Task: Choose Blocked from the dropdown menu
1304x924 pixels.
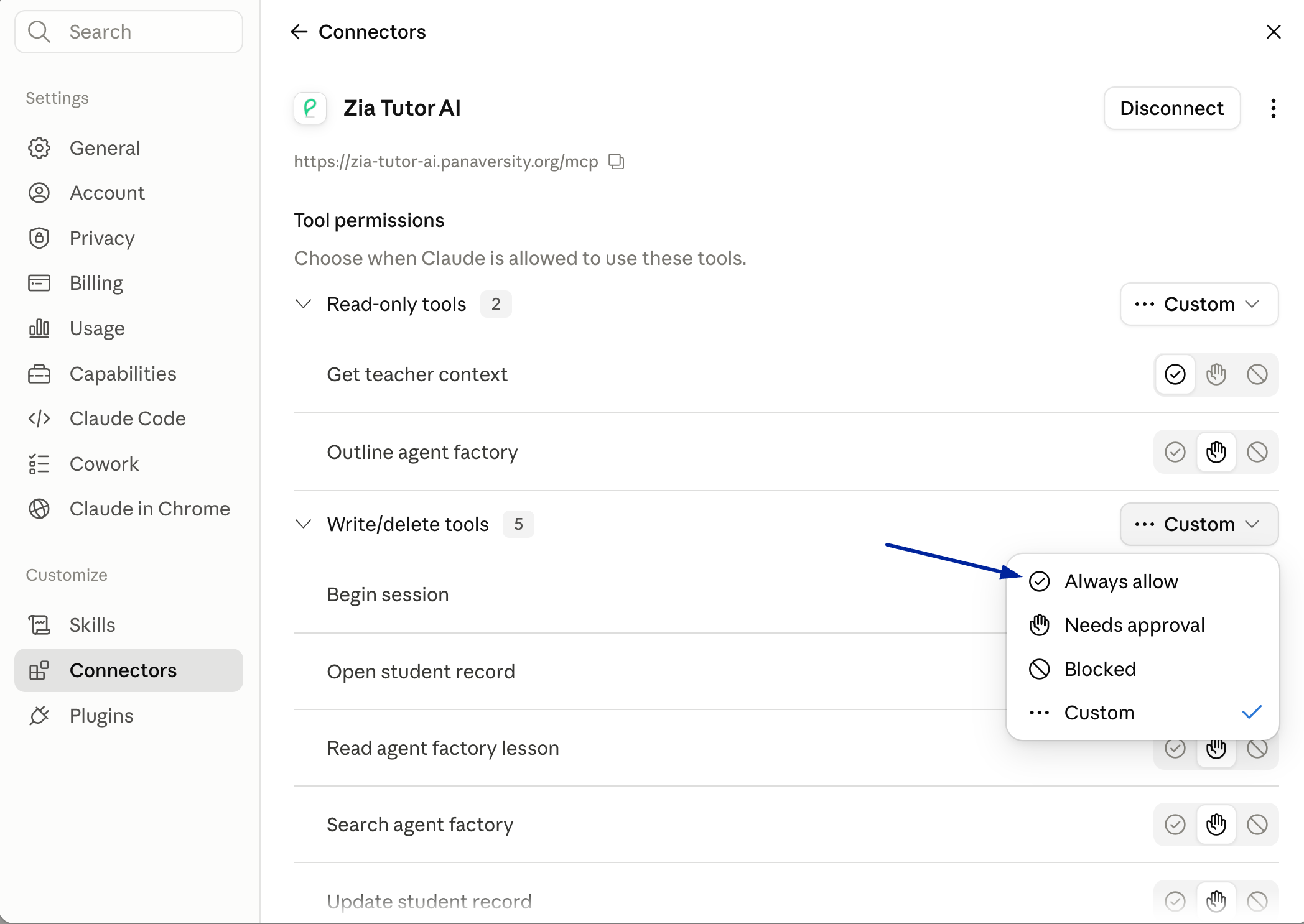Action: coord(1142,669)
